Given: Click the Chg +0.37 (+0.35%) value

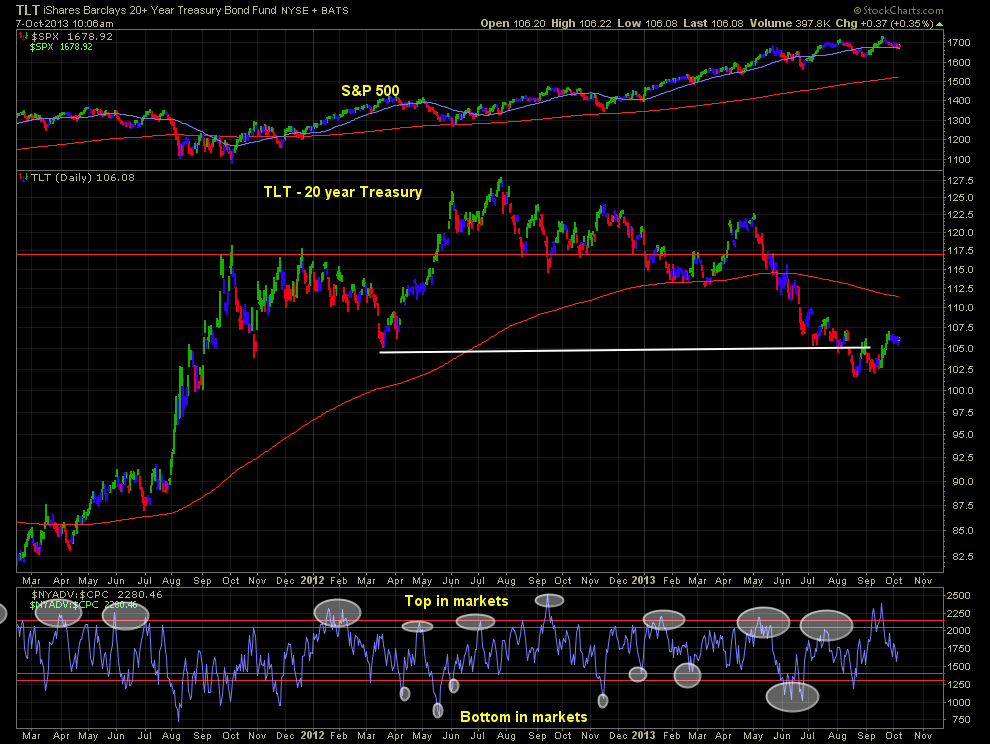Looking at the screenshot, I should click(x=885, y=23).
